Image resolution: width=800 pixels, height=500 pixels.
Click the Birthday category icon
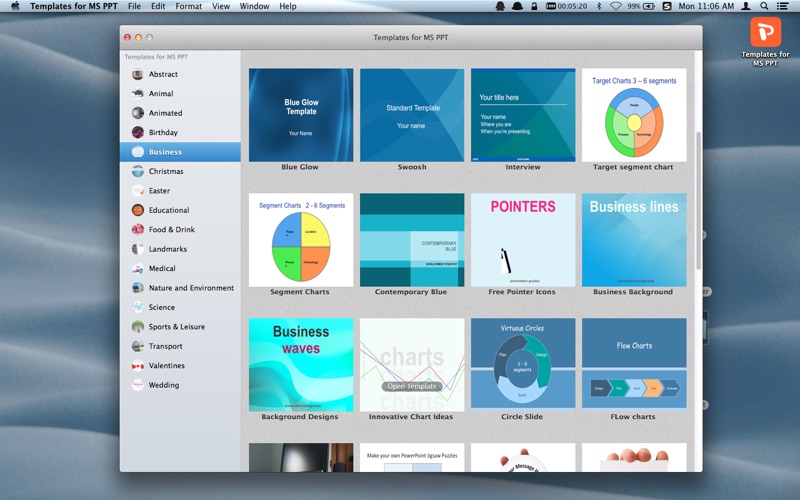(x=138, y=133)
